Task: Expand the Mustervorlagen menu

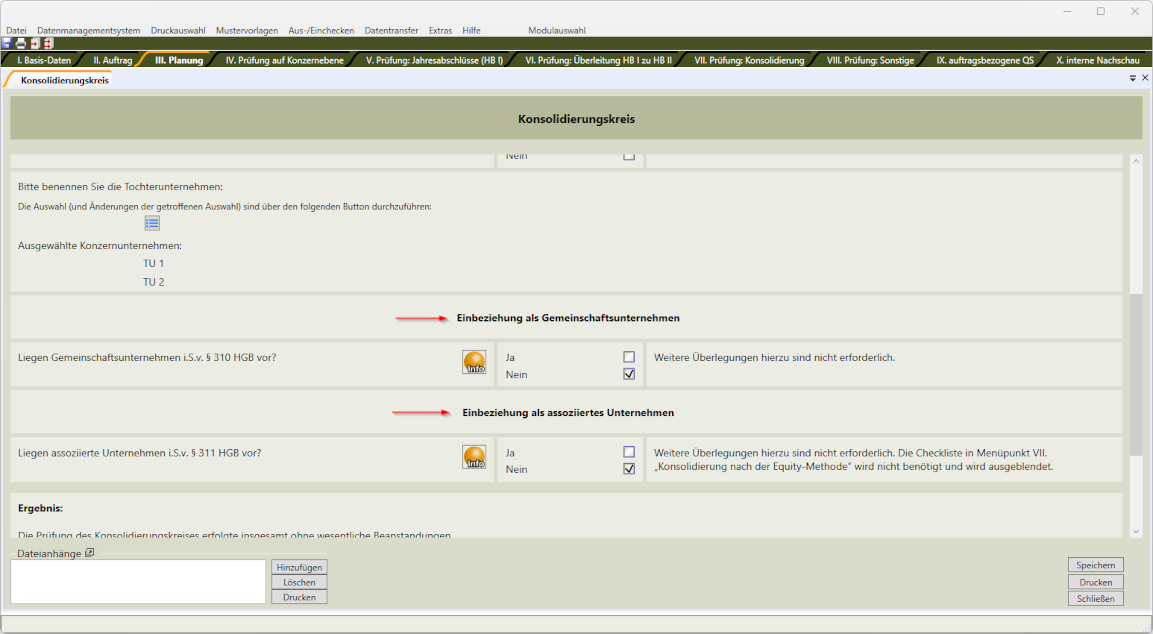Action: [x=248, y=31]
